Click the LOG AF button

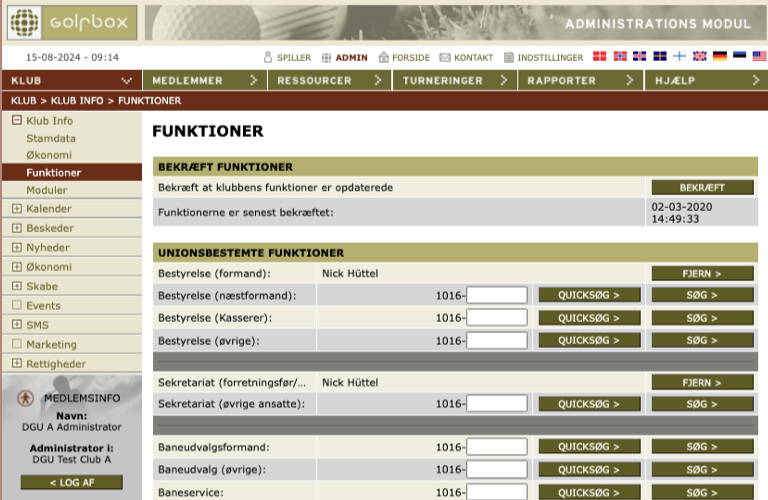72,482
